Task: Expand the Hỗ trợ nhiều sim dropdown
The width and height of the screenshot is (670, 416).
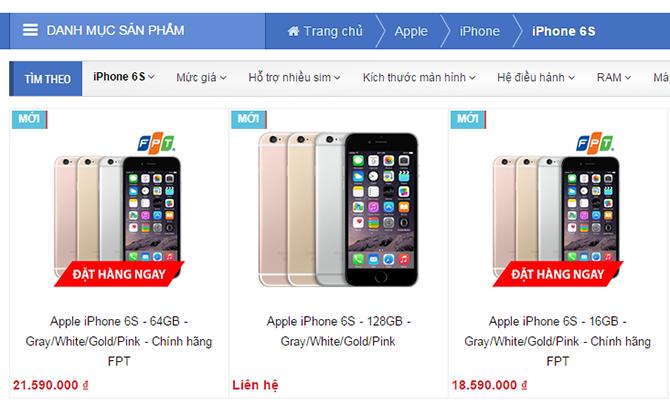Action: [294, 77]
